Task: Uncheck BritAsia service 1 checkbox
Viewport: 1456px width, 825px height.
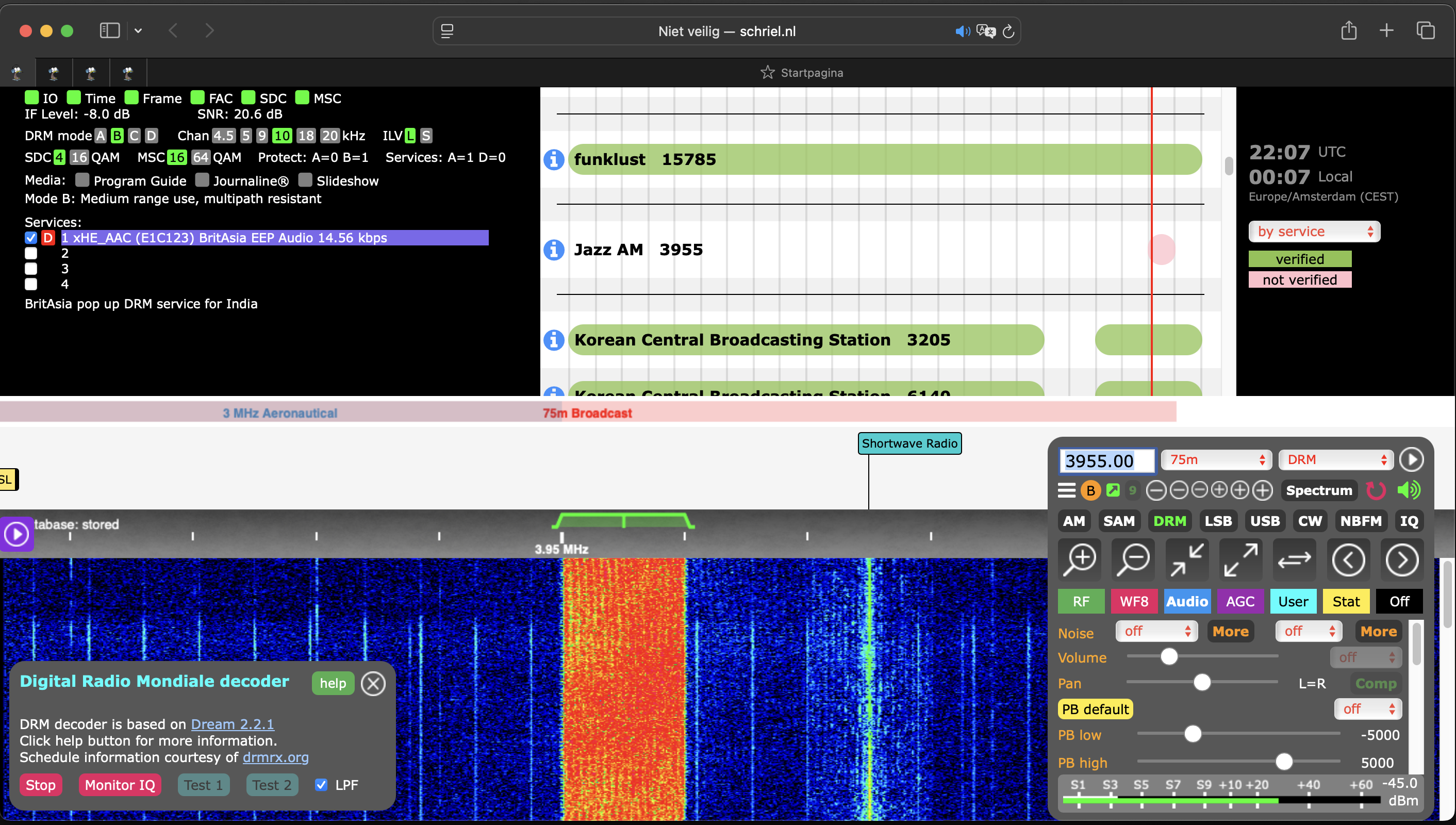Action: coord(31,238)
